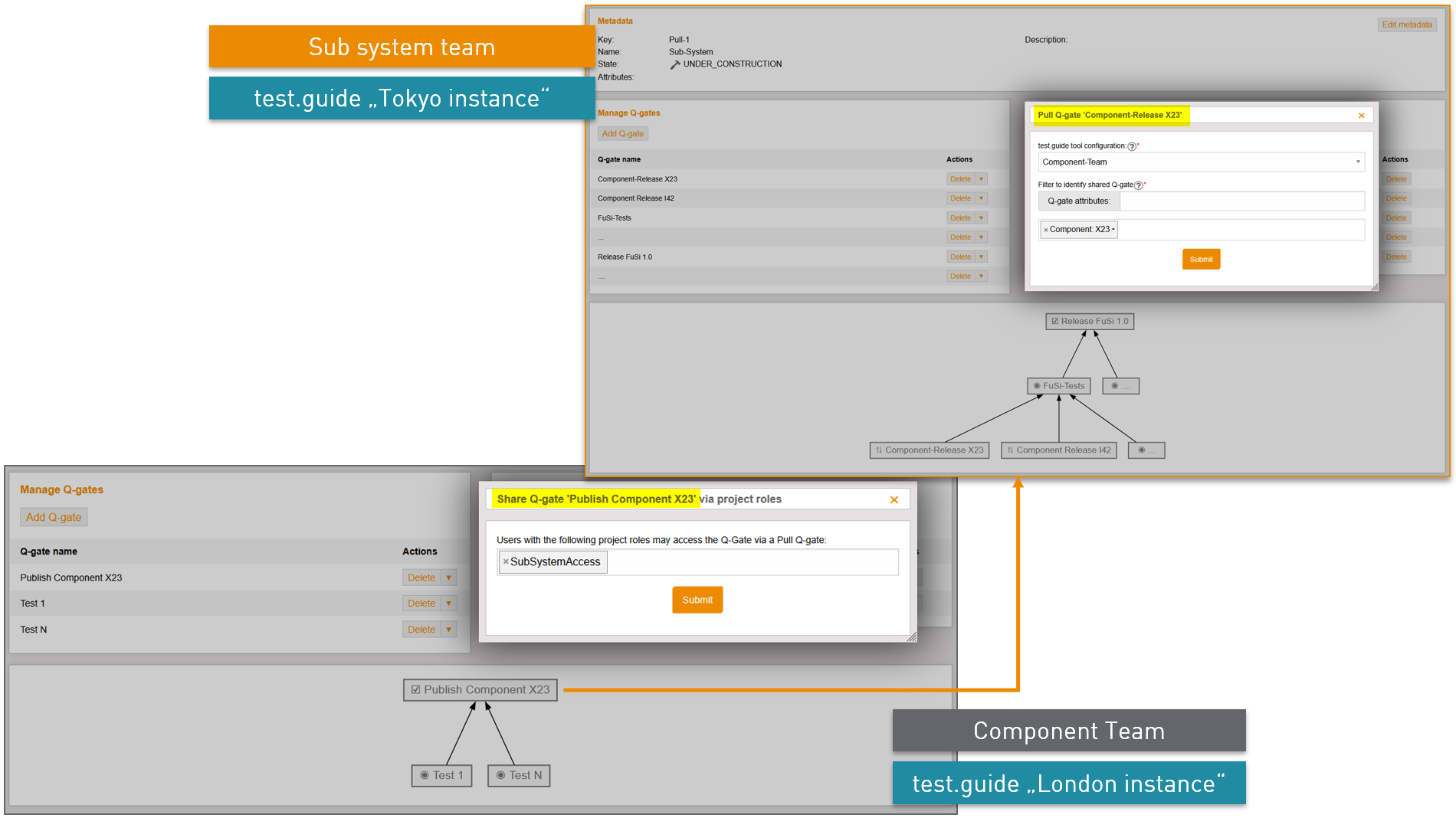The width and height of the screenshot is (1456, 818).
Task: Click the Edit metadata button
Action: pyautogui.click(x=1406, y=25)
